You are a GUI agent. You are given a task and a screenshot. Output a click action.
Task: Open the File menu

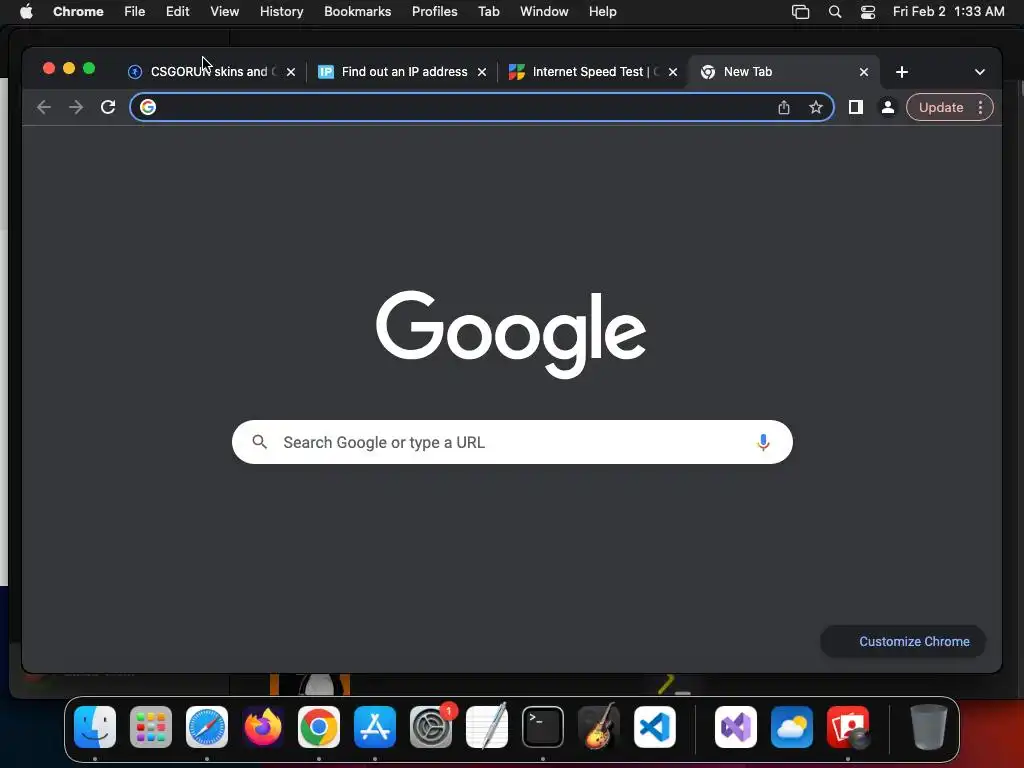coord(135,12)
